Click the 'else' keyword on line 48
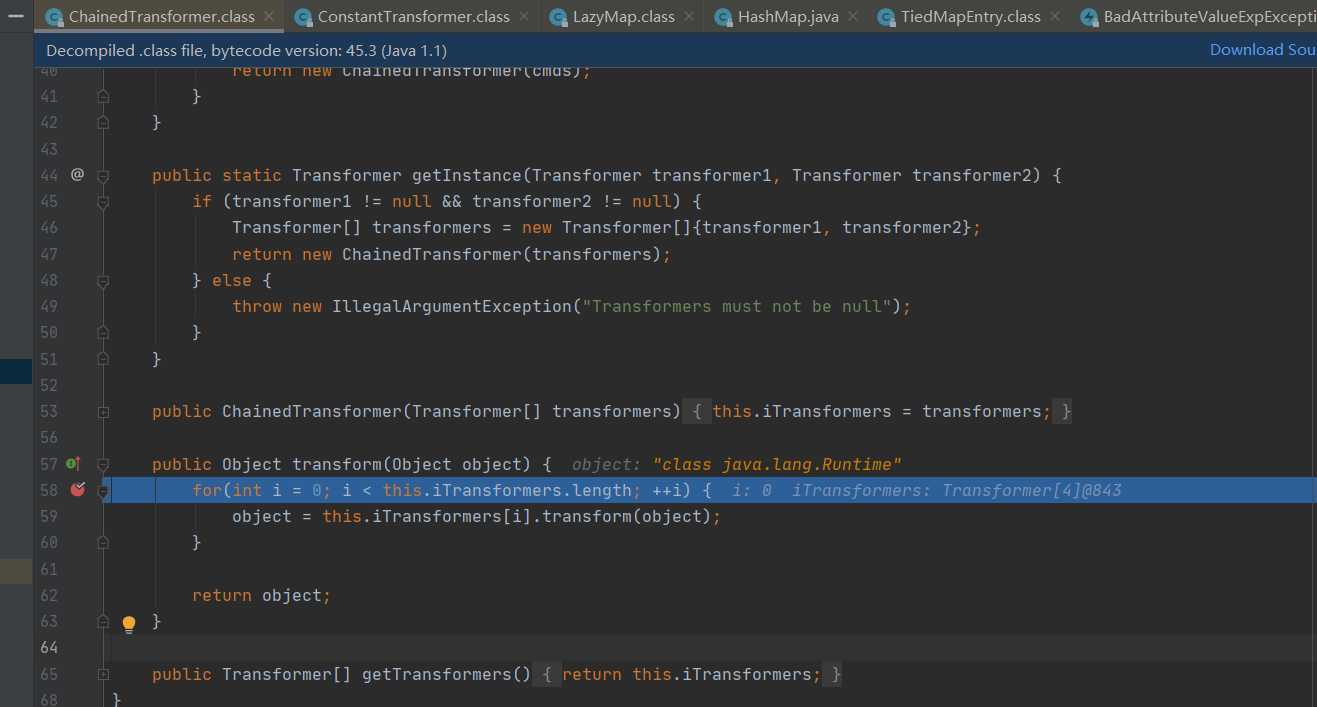This screenshot has height=707, width=1317. (232, 280)
